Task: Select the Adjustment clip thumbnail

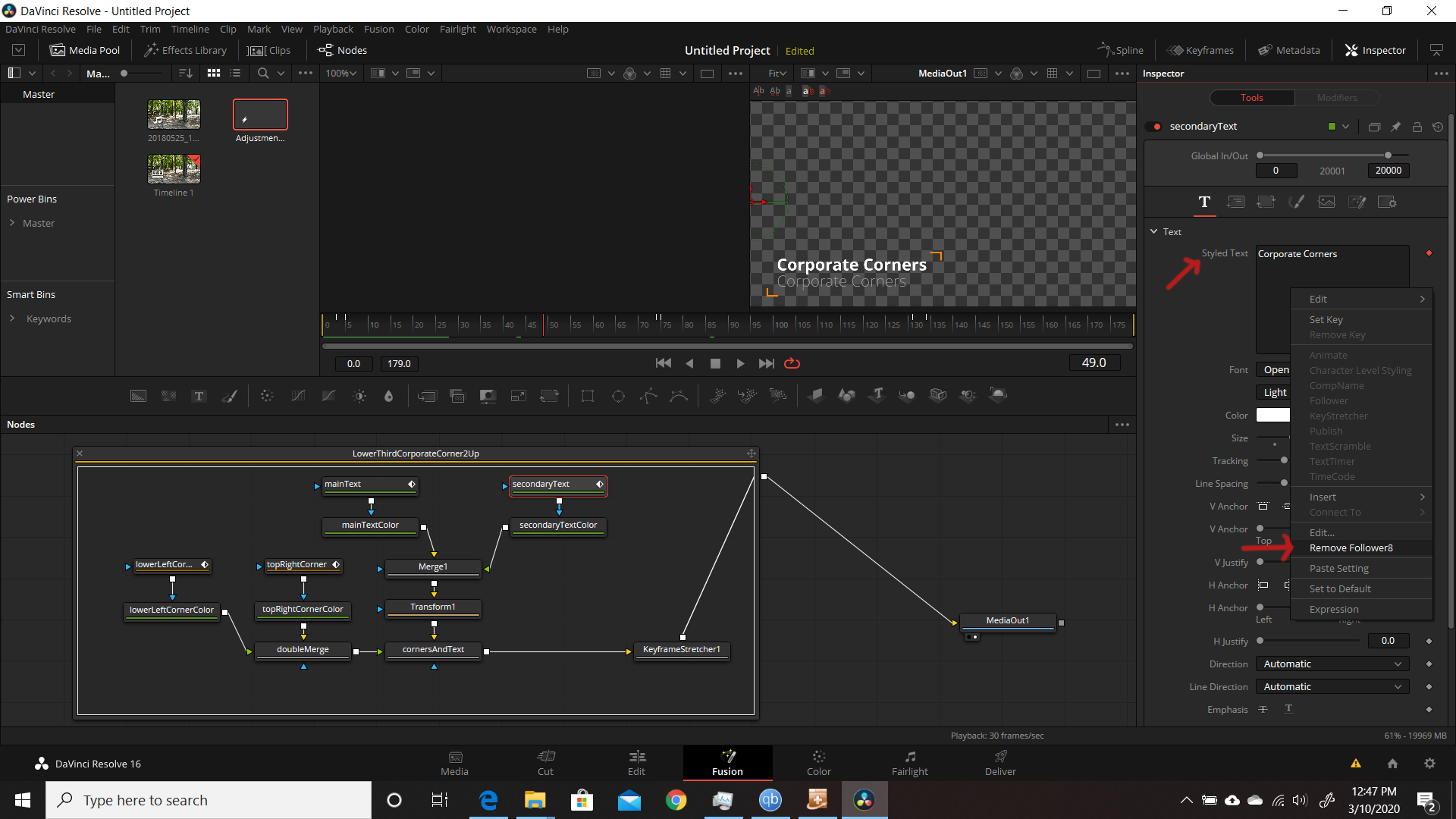Action: click(260, 115)
